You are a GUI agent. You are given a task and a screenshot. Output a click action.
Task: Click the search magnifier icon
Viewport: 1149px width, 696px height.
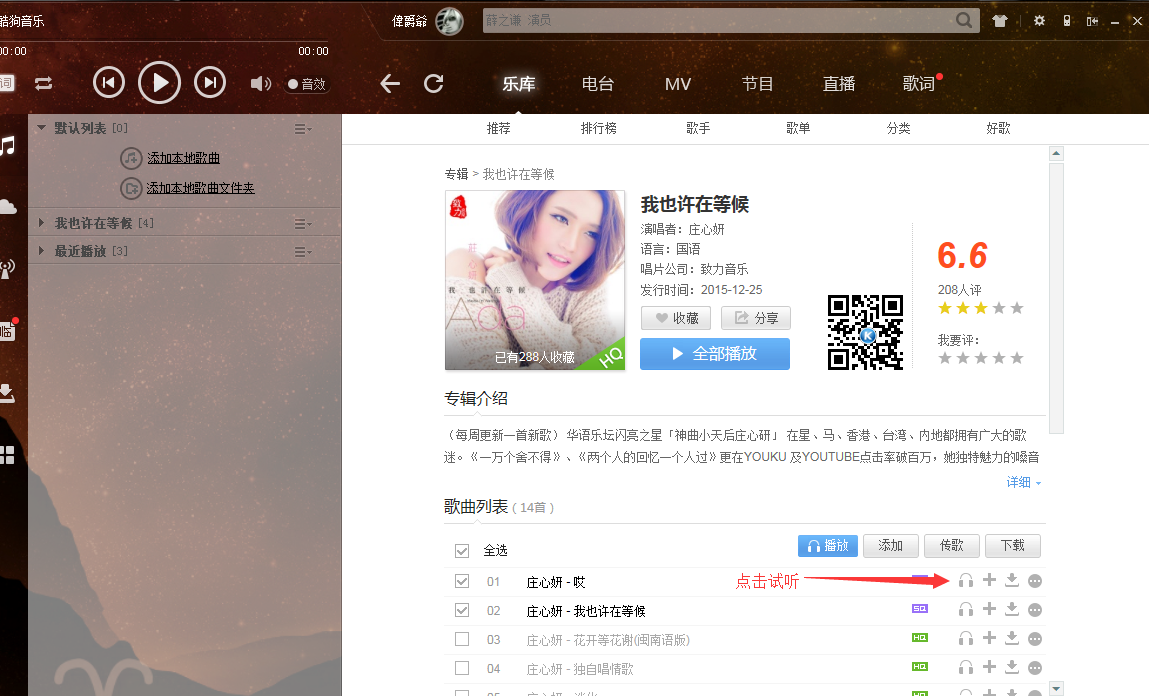964,21
